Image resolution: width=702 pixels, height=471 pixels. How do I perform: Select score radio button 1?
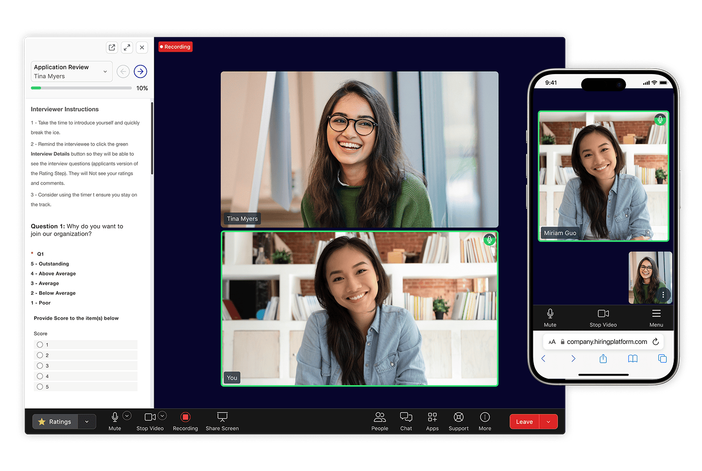click(x=40, y=345)
